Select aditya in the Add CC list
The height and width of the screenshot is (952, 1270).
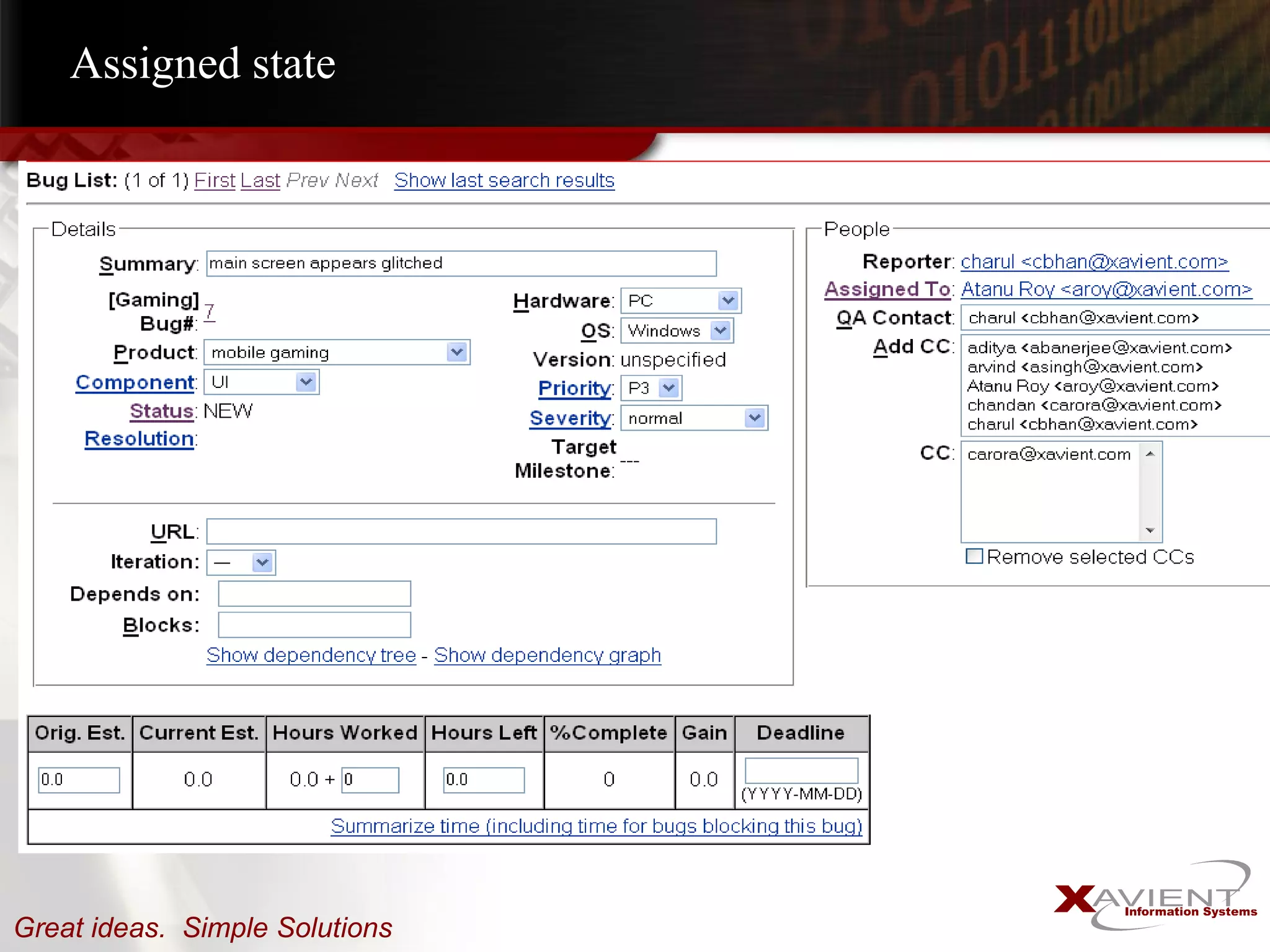(x=1099, y=348)
